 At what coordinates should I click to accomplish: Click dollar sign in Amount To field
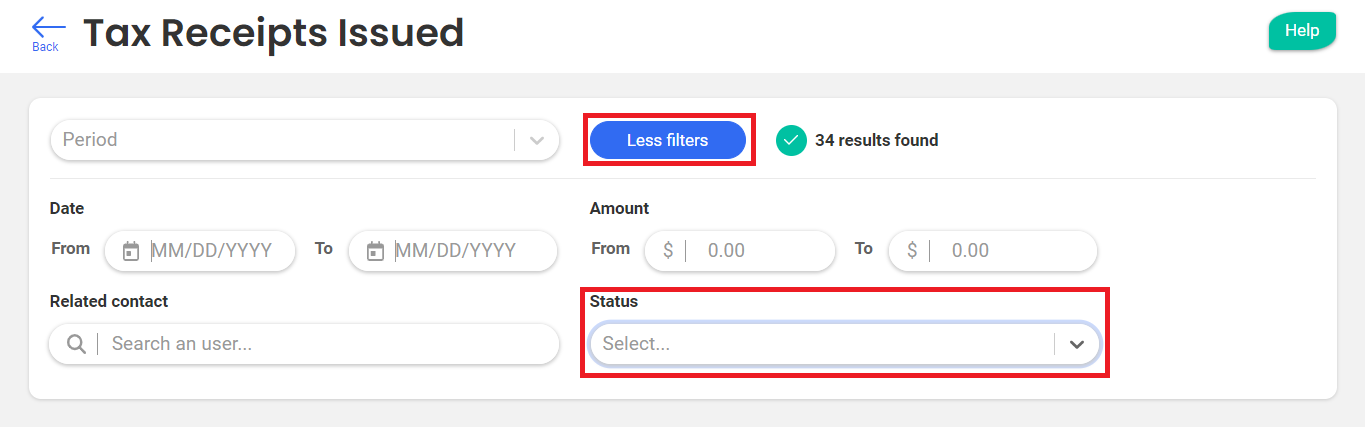click(911, 251)
